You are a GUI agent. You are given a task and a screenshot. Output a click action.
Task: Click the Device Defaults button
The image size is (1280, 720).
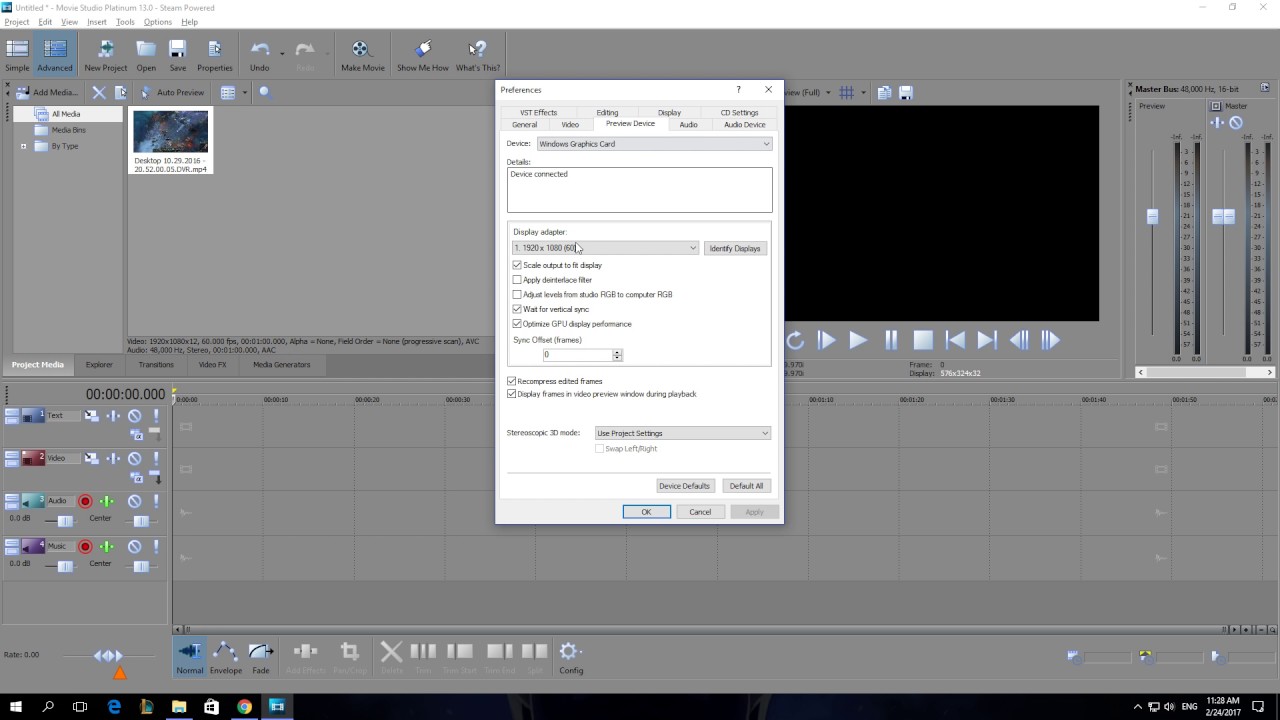coord(684,486)
